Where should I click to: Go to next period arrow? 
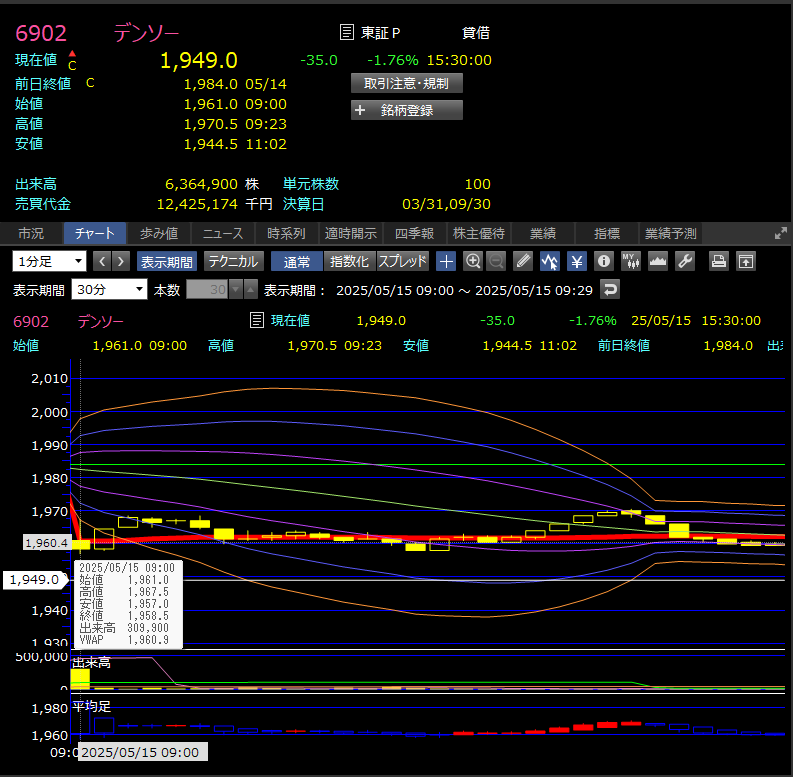coord(121,262)
